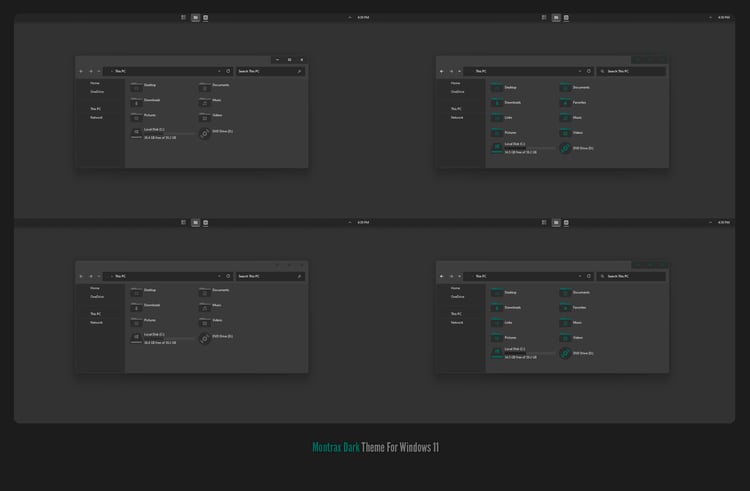Refresh the top-right Explorer window

click(589, 71)
